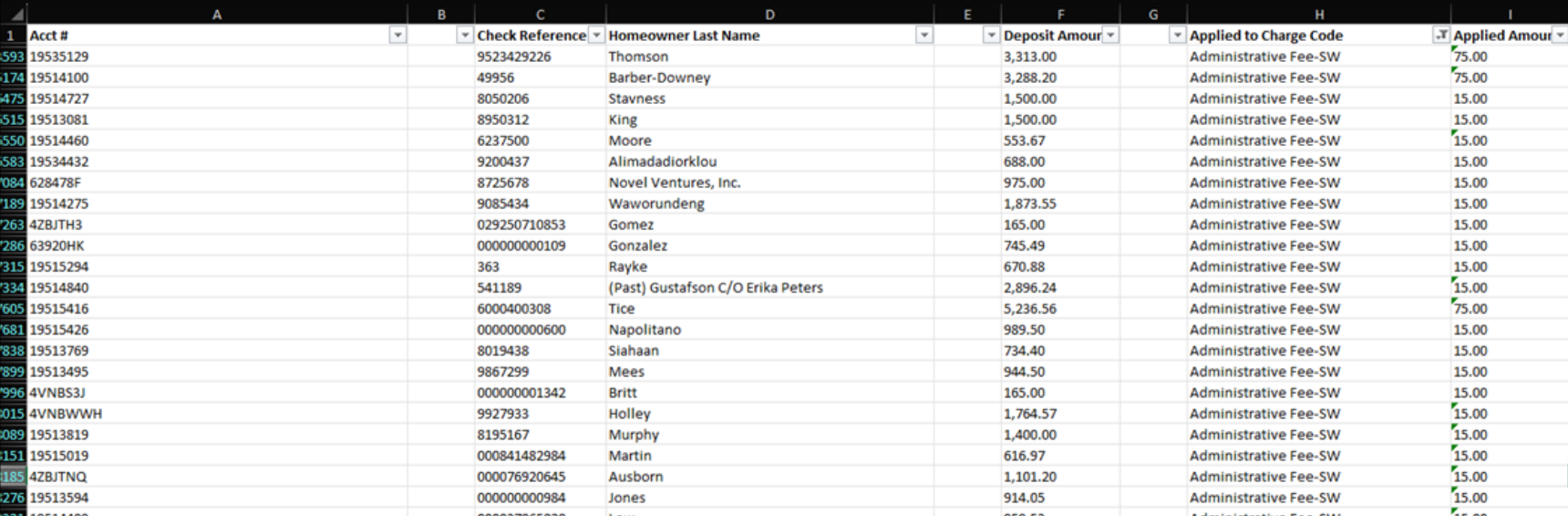The width and height of the screenshot is (1568, 516).
Task: Open the Homeowner Last Name filter dropdown
Action: (924, 36)
